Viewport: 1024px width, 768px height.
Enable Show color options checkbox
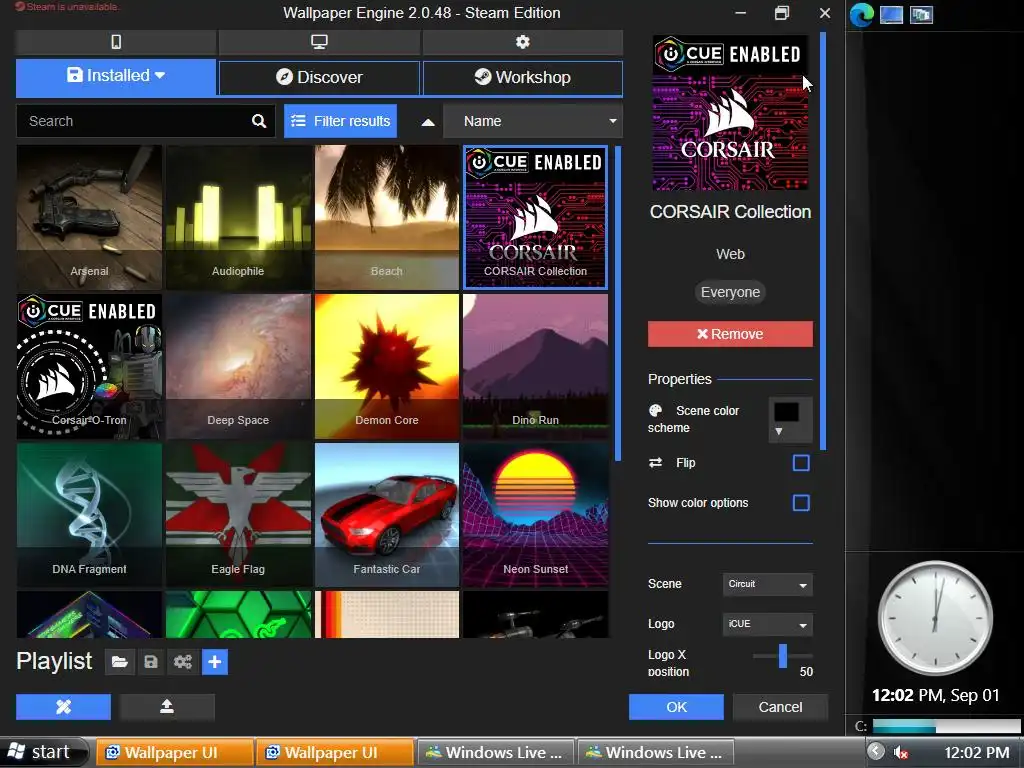[801, 503]
